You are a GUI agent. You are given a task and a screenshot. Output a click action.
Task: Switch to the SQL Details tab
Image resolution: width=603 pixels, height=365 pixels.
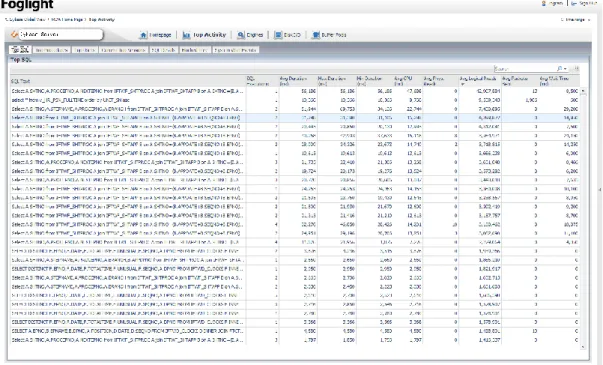(163, 50)
